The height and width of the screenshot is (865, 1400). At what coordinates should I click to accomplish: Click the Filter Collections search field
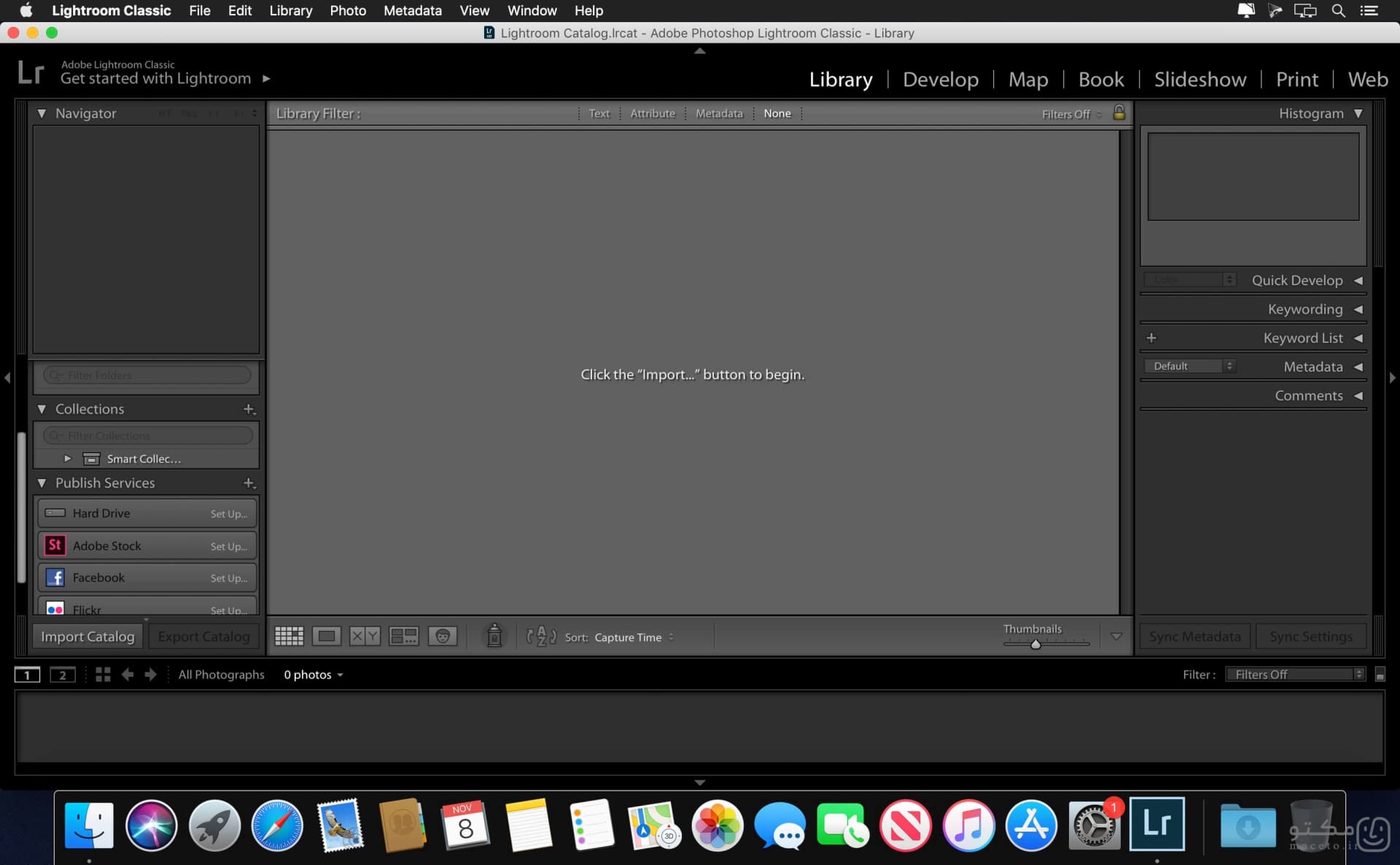pyautogui.click(x=147, y=435)
